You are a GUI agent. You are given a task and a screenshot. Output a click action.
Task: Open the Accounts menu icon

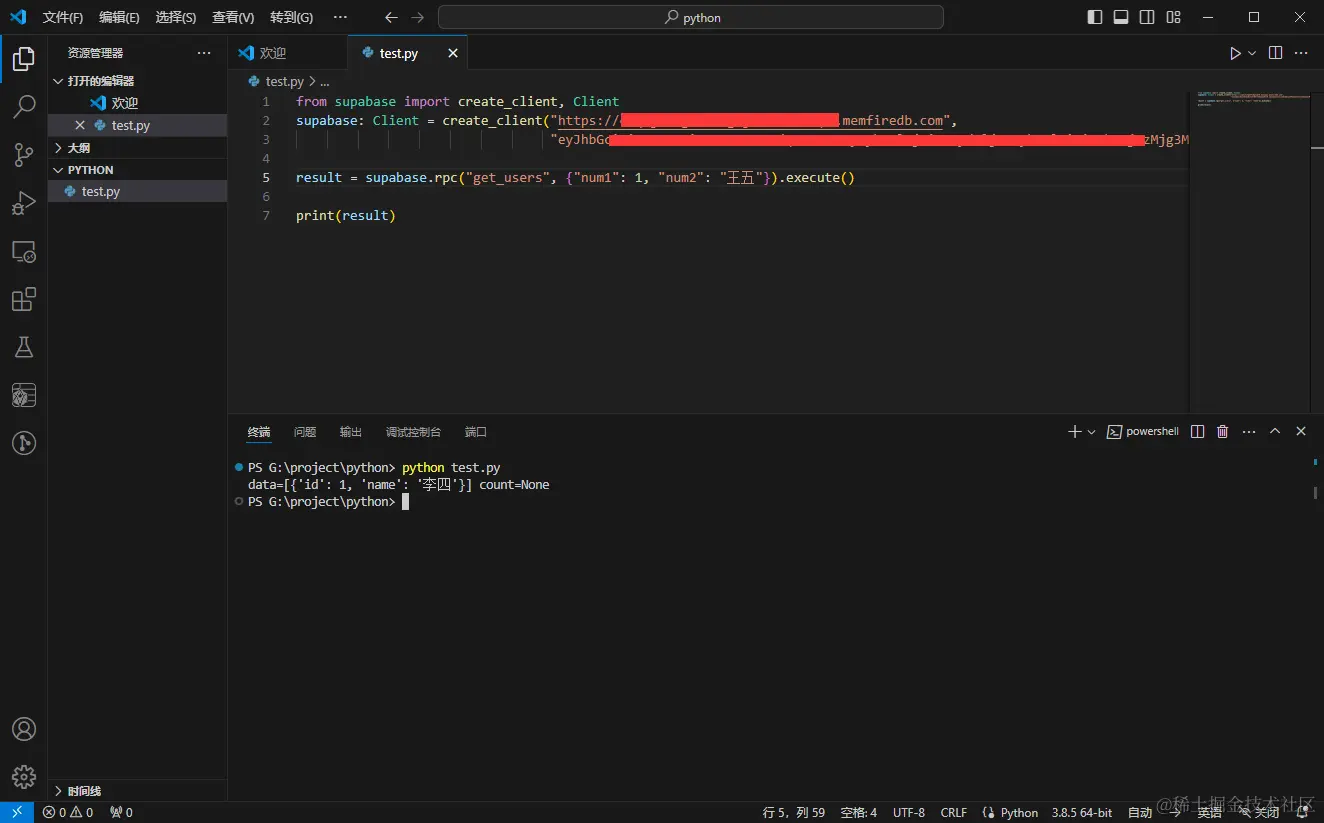click(x=24, y=729)
